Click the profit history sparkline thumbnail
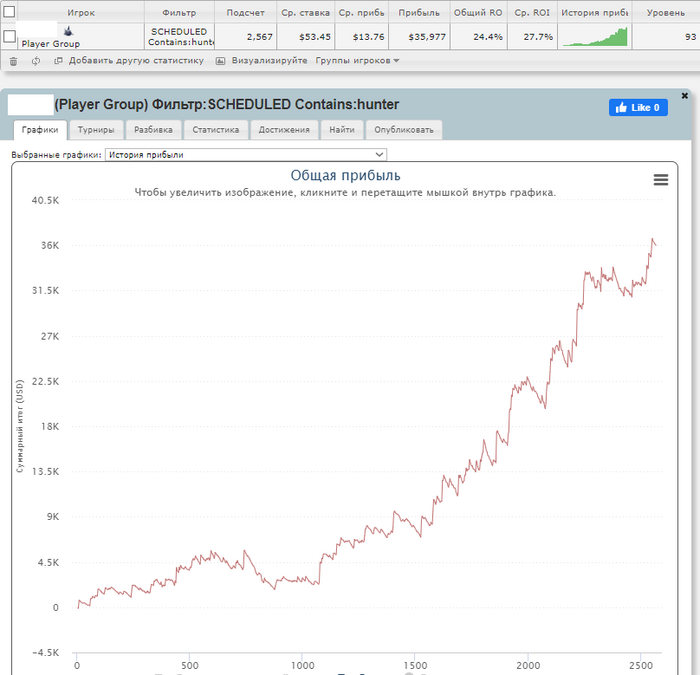Viewport: 700px width, 675px height. [x=595, y=37]
